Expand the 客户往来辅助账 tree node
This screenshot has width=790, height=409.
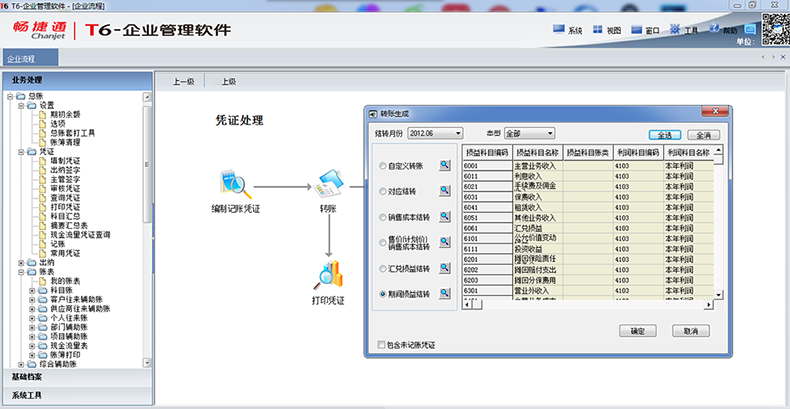[x=32, y=300]
